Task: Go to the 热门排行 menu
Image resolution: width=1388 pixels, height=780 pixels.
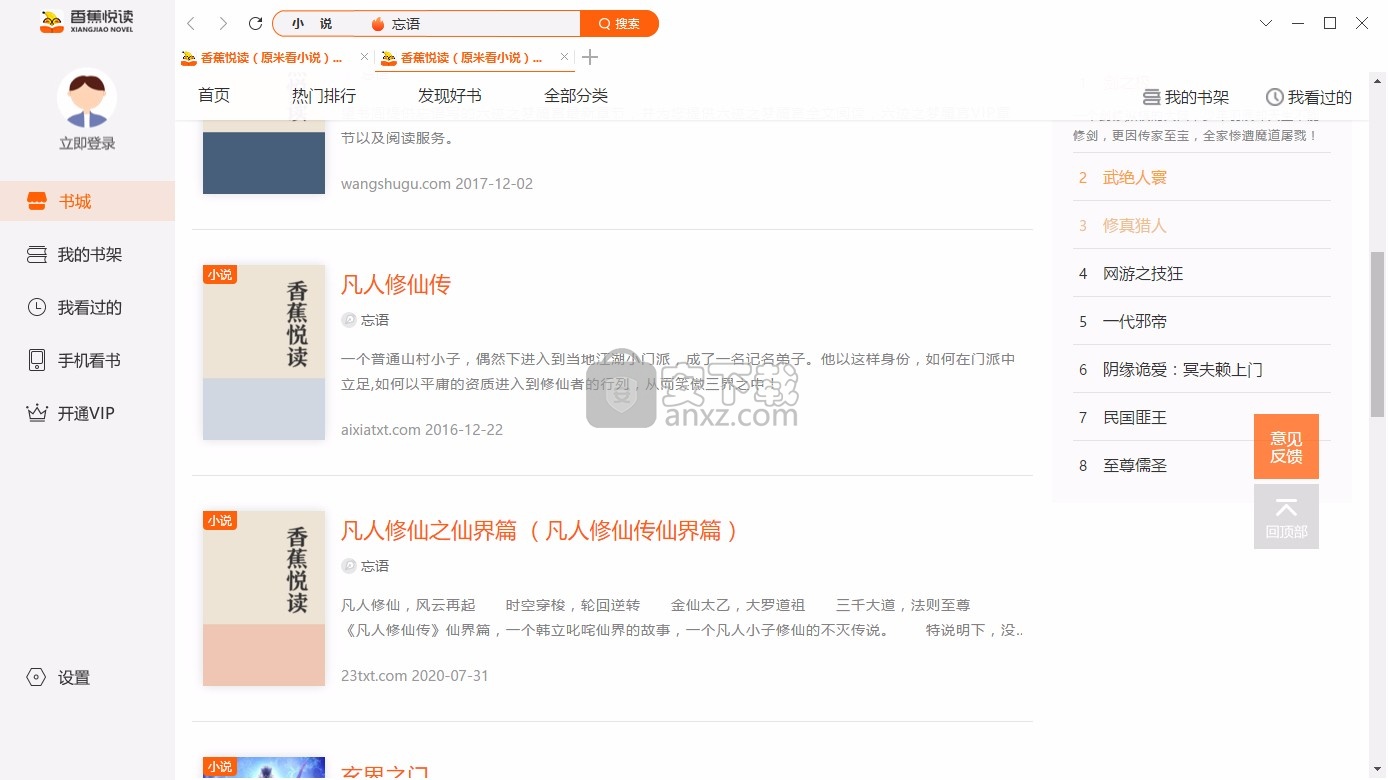Action: pos(323,95)
